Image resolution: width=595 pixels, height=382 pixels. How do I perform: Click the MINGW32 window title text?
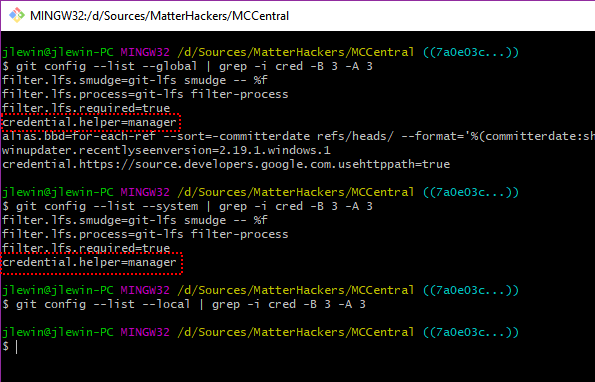(x=160, y=16)
